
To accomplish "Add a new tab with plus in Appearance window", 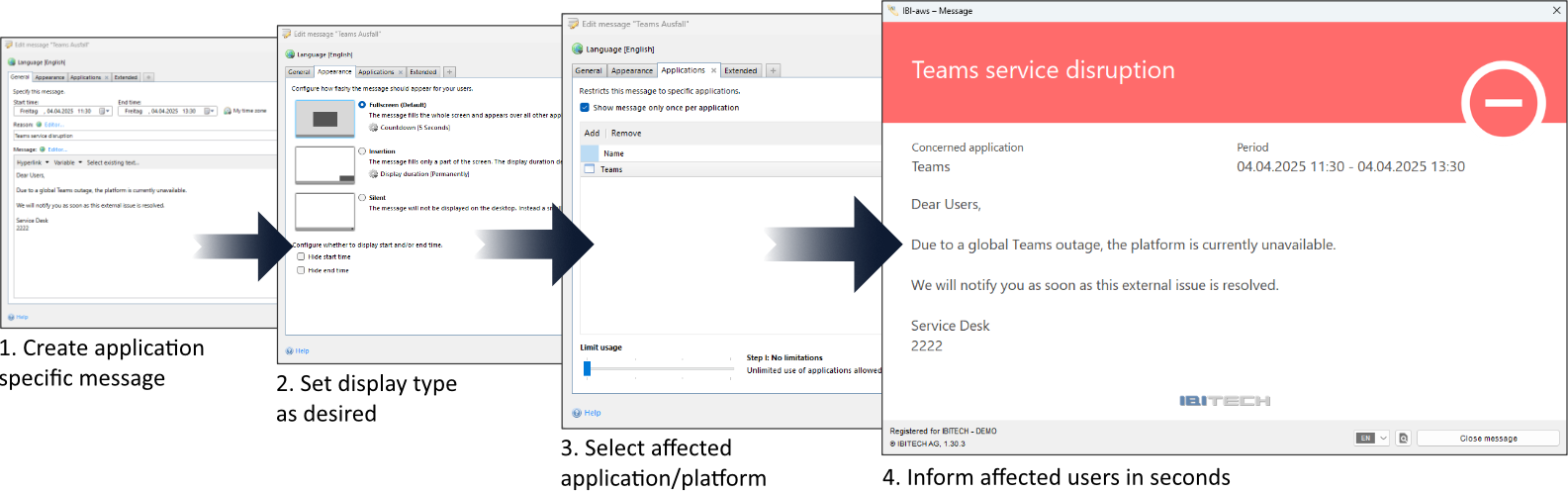I will tap(449, 72).
